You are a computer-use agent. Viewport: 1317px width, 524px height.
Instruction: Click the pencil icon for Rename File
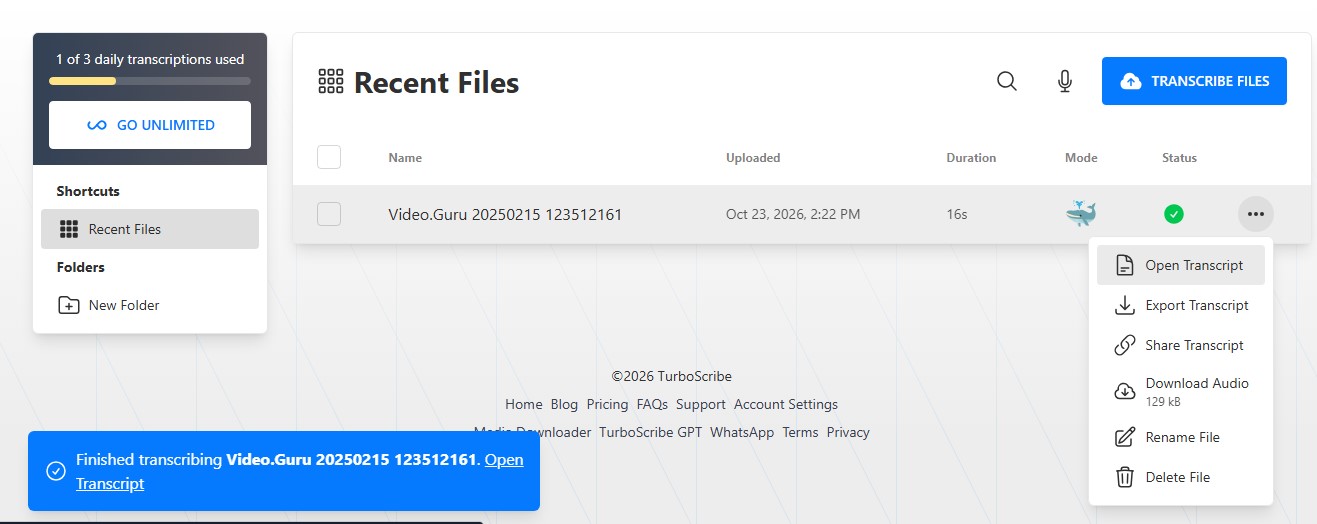1125,437
